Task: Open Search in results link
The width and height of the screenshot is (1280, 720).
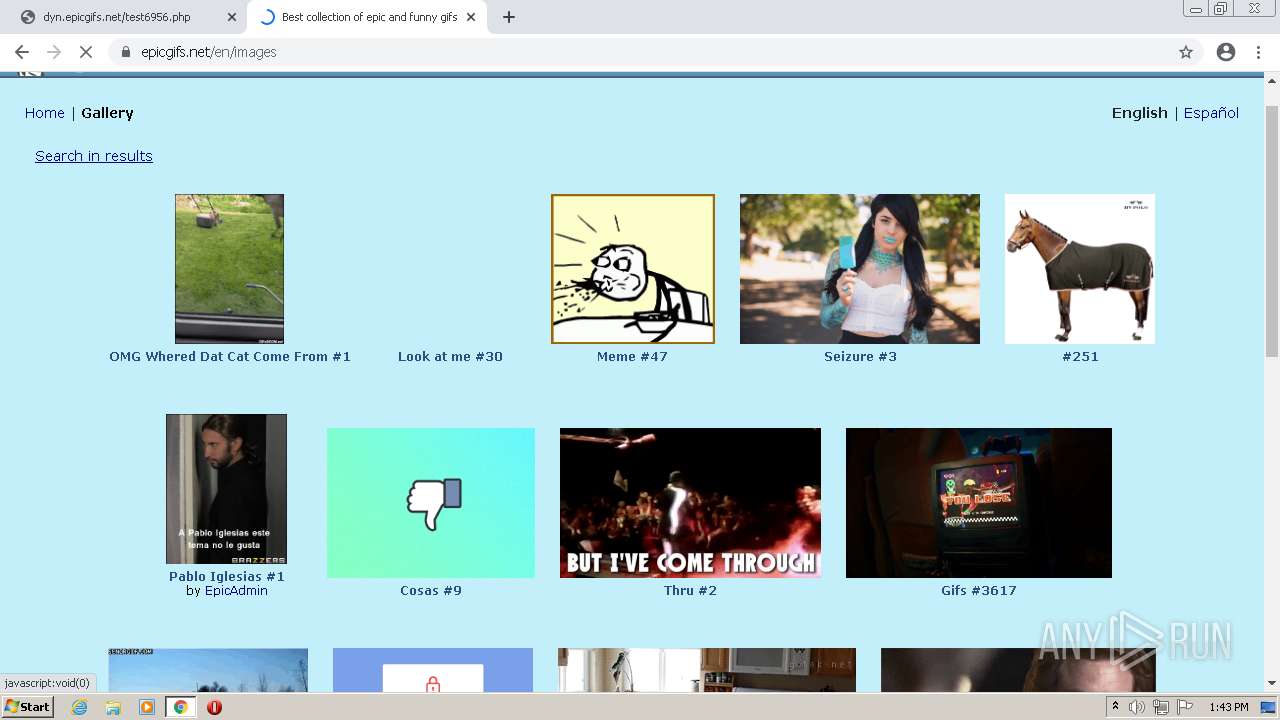Action: pos(94,156)
